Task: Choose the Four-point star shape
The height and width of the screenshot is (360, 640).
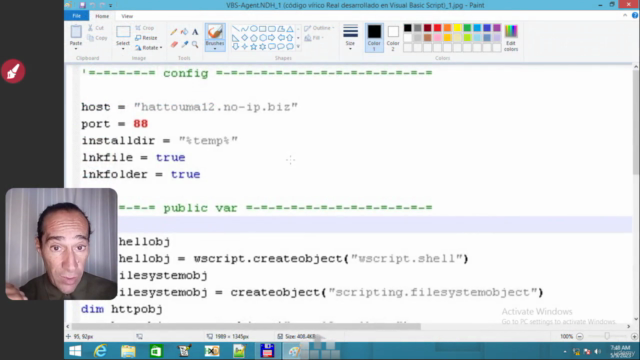Action: [244, 47]
